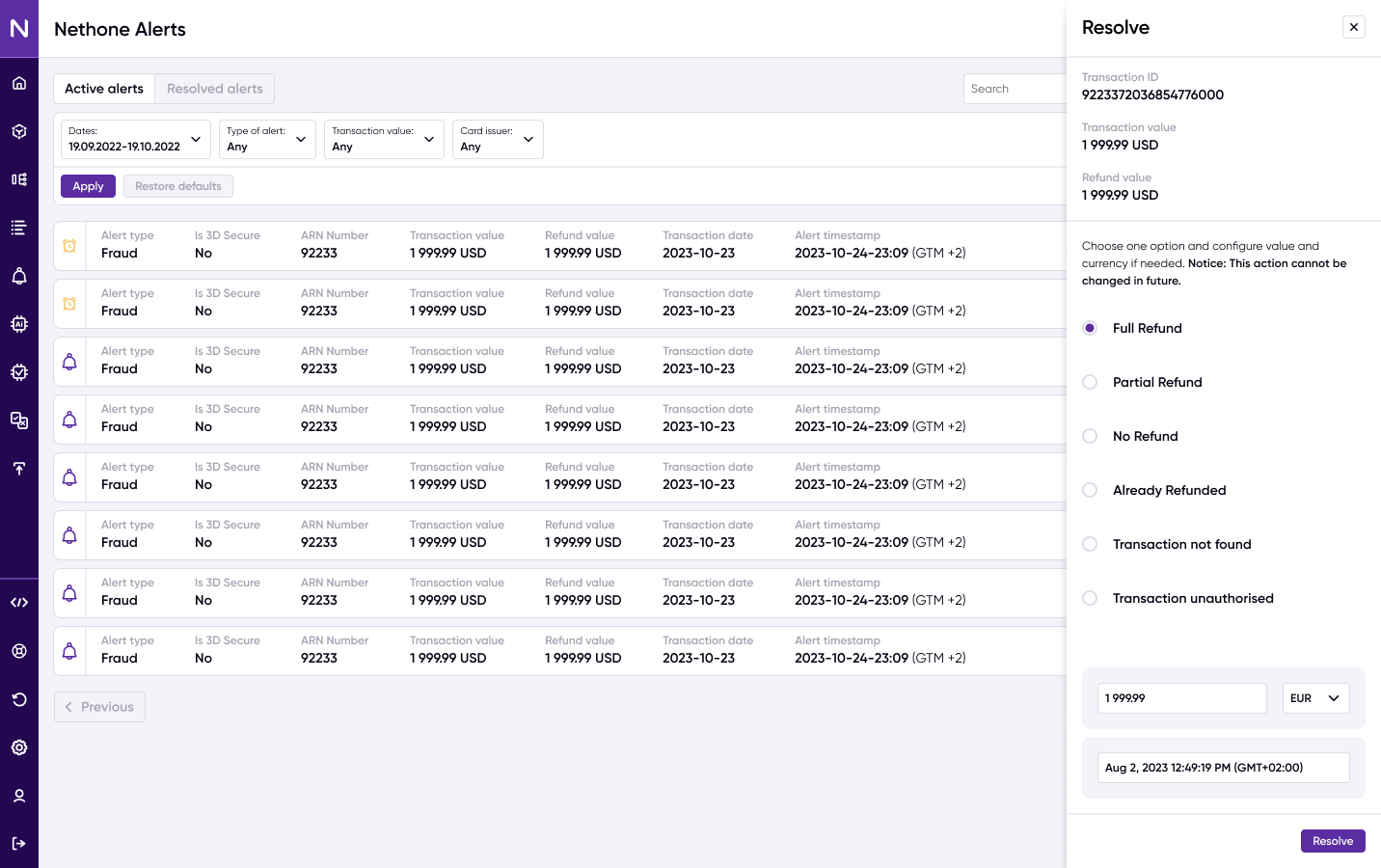Open the user profile icon in the sidebar
This screenshot has width=1381, height=868.
(19, 796)
